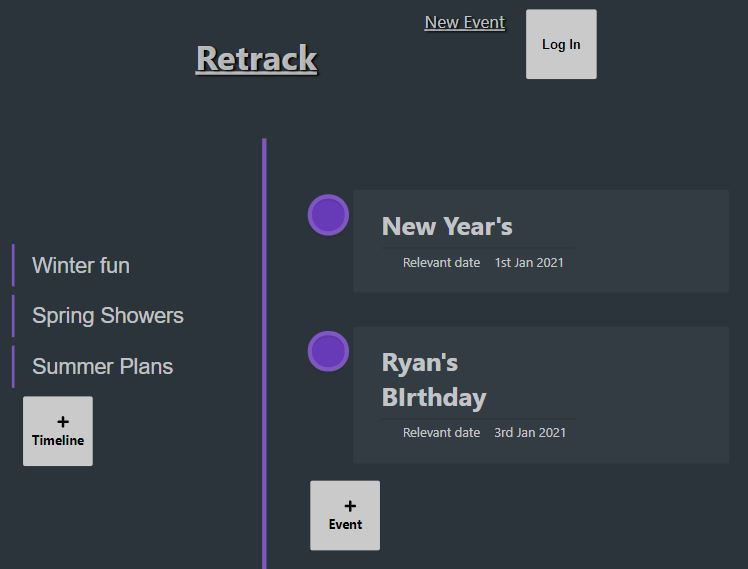The width and height of the screenshot is (748, 569).
Task: Select the Winter fun timeline
Action: 81,265
